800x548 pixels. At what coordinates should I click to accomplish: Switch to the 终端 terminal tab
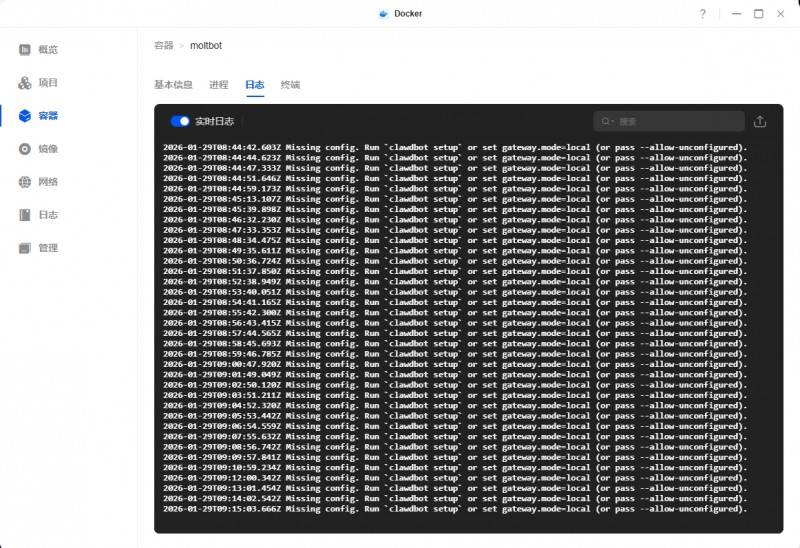point(290,85)
